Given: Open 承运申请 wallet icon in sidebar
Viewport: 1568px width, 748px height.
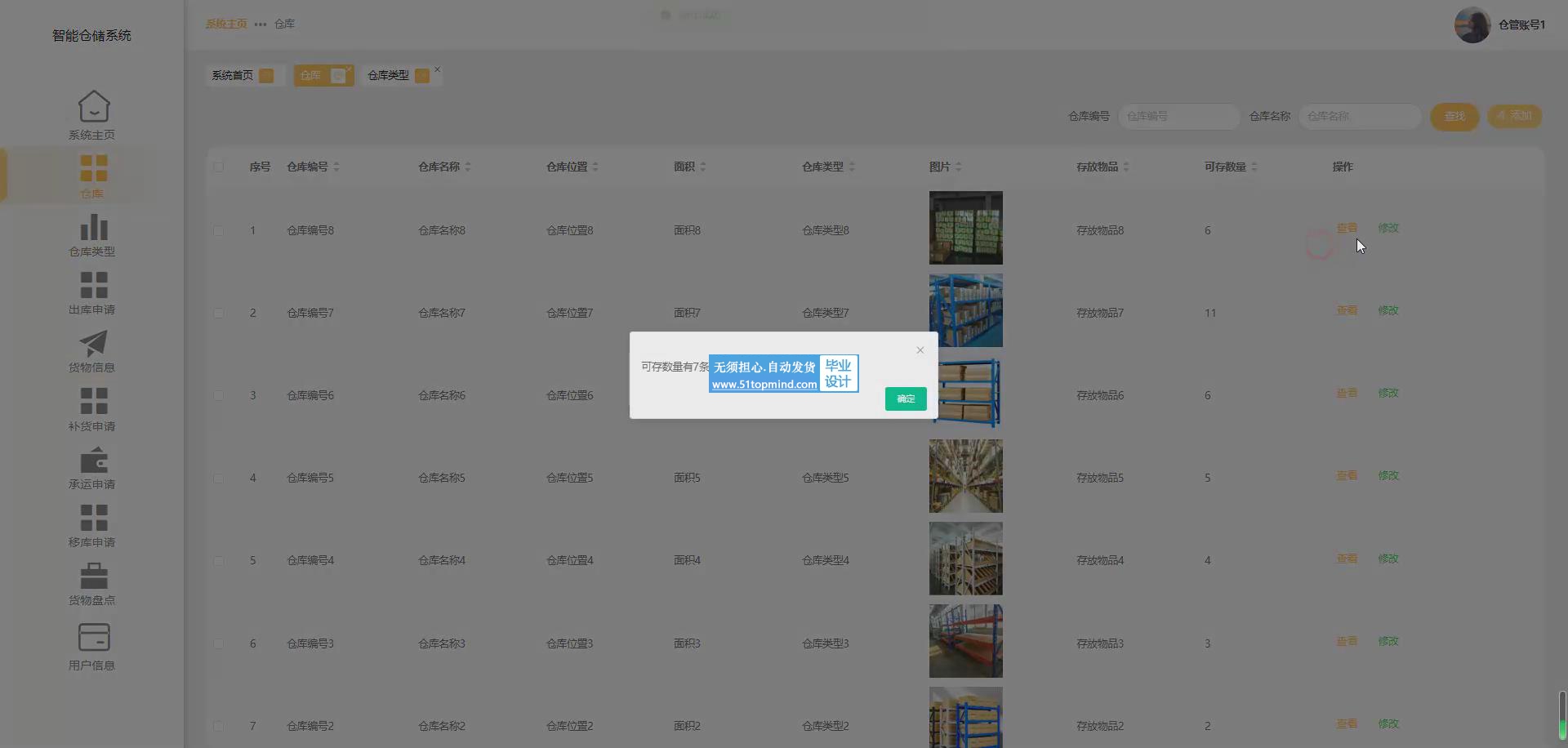Looking at the screenshot, I should pos(93,460).
